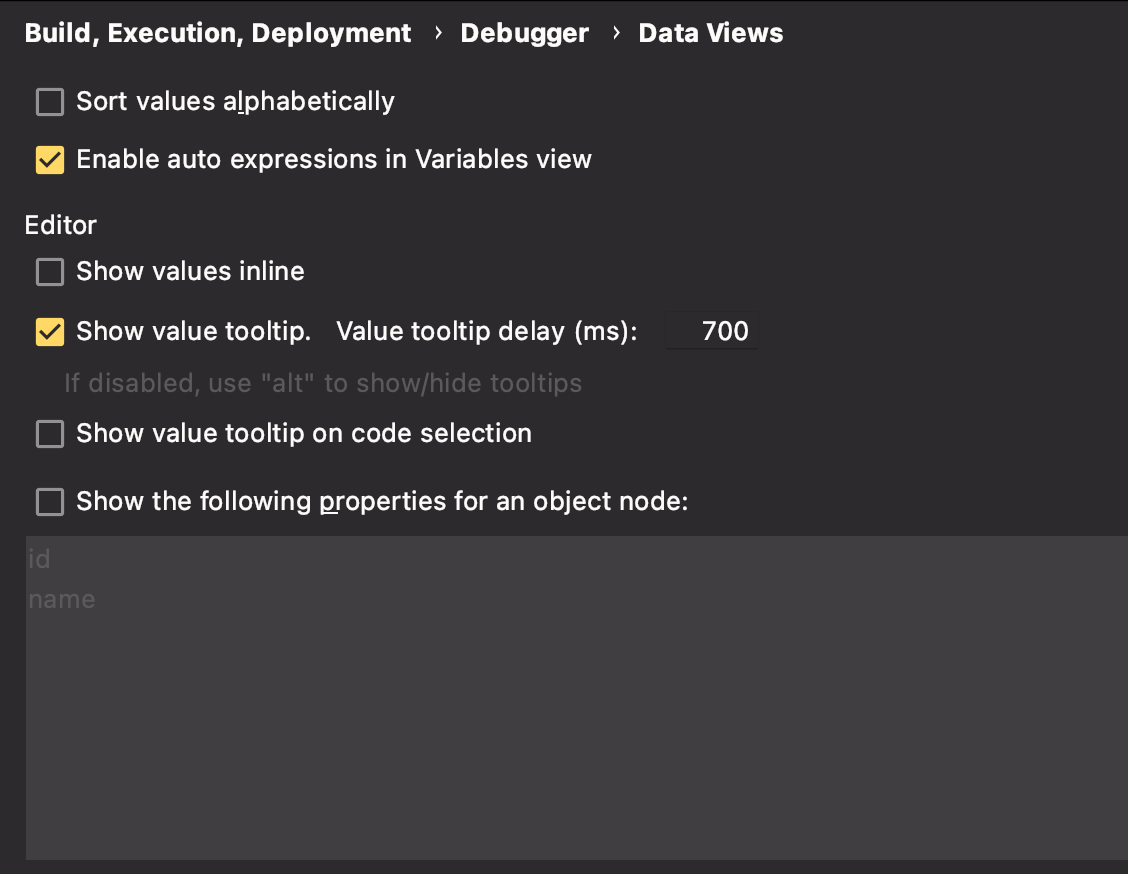
Task: Uncheck Show value tooltip checkbox
Action: (50, 332)
